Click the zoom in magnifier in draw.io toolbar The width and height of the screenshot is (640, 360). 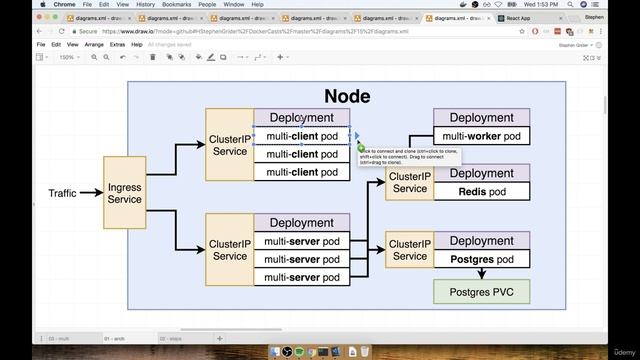[x=94, y=58]
